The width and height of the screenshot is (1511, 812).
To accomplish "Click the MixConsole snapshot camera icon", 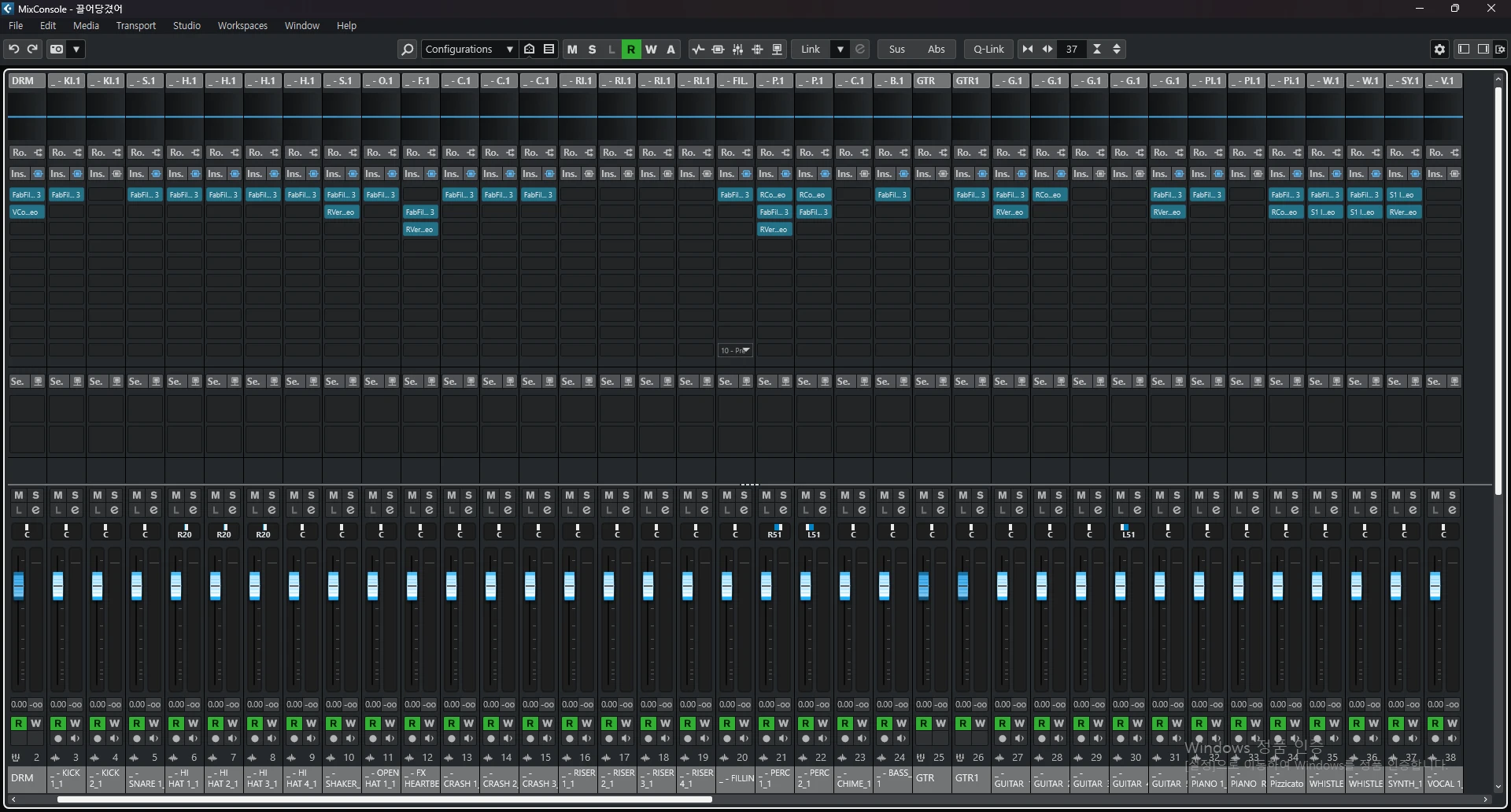I will point(57,49).
